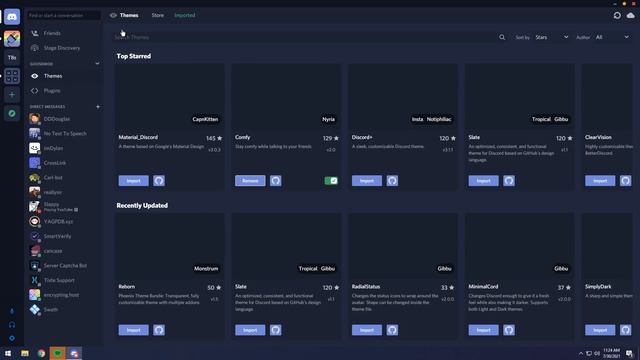Open DM with Server Captcha Bot
This screenshot has height=360, width=640.
(64, 265)
